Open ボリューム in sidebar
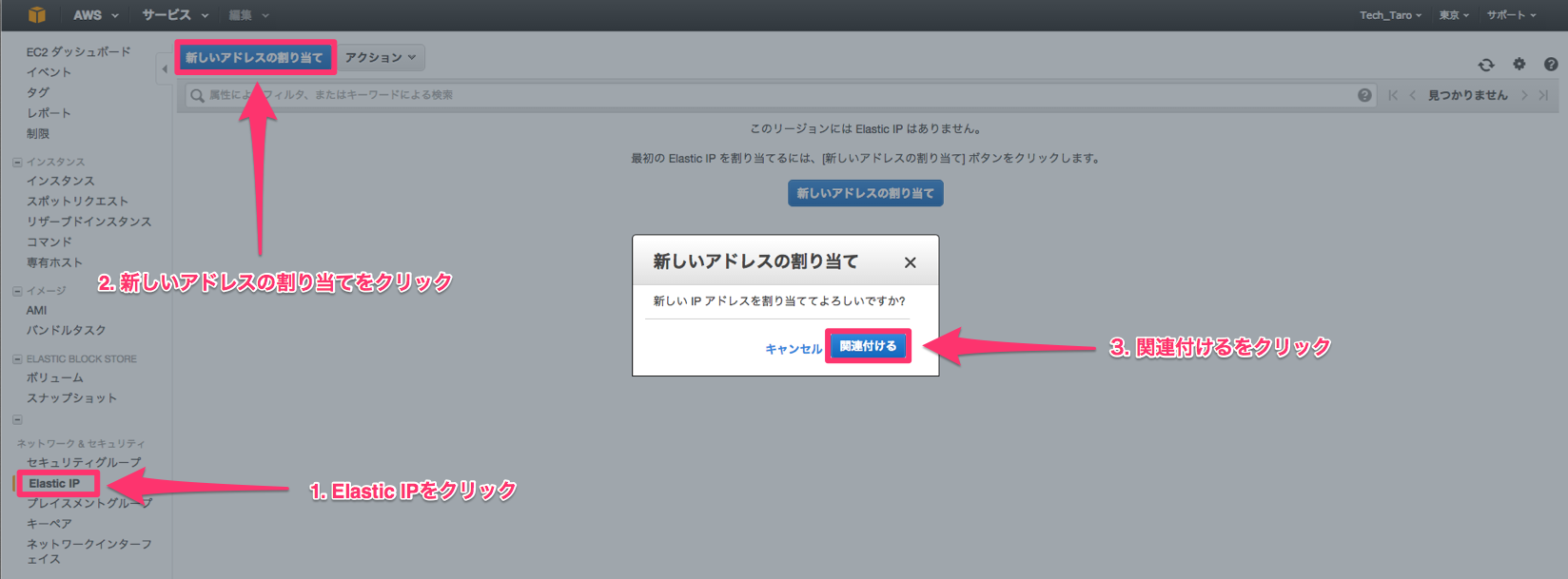1568x579 pixels. tap(55, 377)
